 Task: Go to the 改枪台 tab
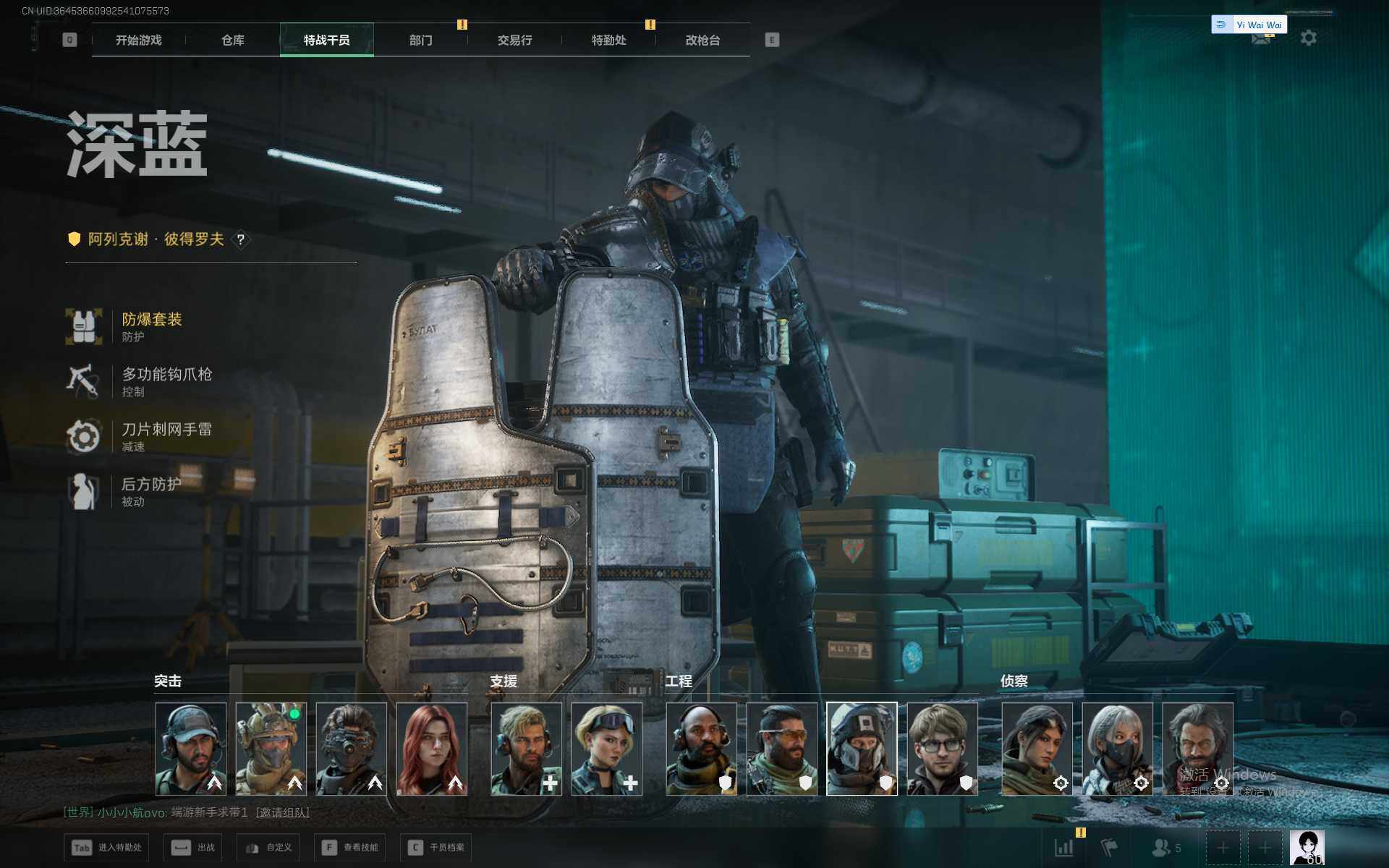pyautogui.click(x=702, y=41)
